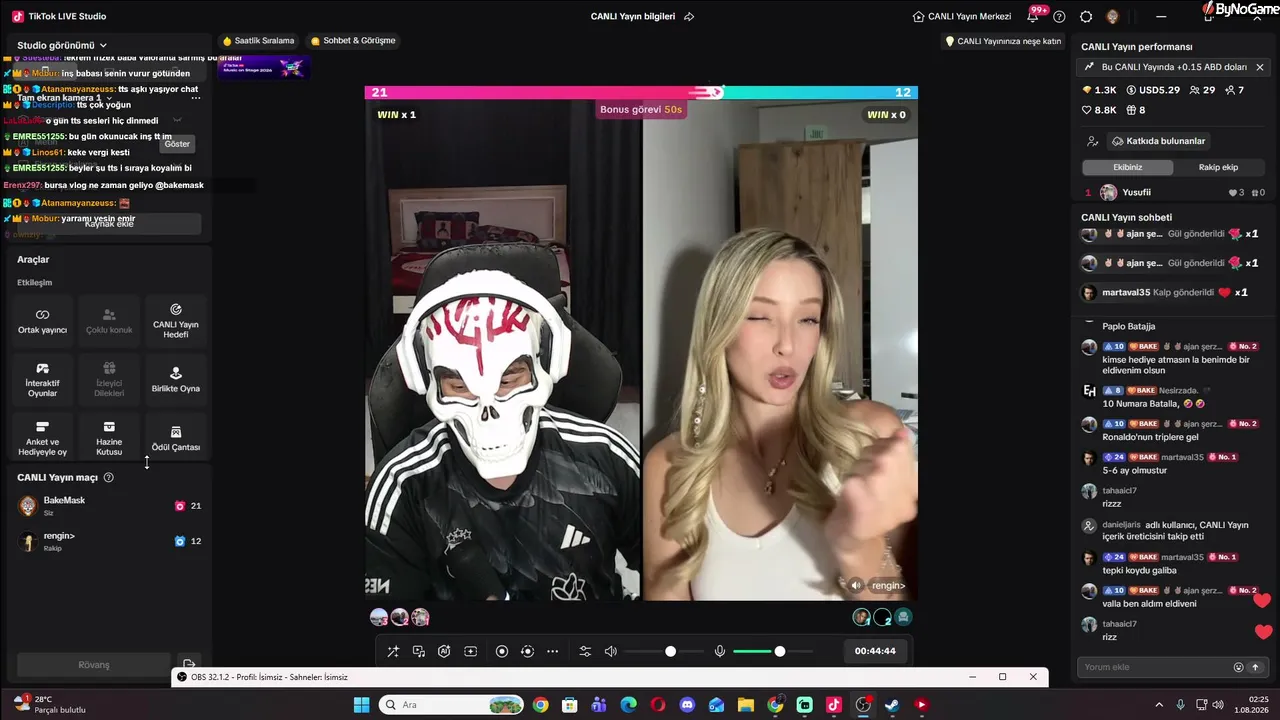The image size is (1280, 720).
Task: Adjust the microphone volume slider
Action: coord(773,652)
